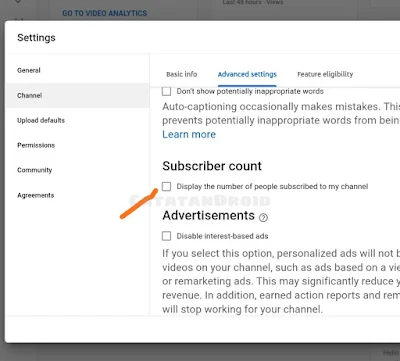This screenshot has height=361, width=400.
Task: Open the Advertisements help question-mark icon
Action: coord(263,218)
